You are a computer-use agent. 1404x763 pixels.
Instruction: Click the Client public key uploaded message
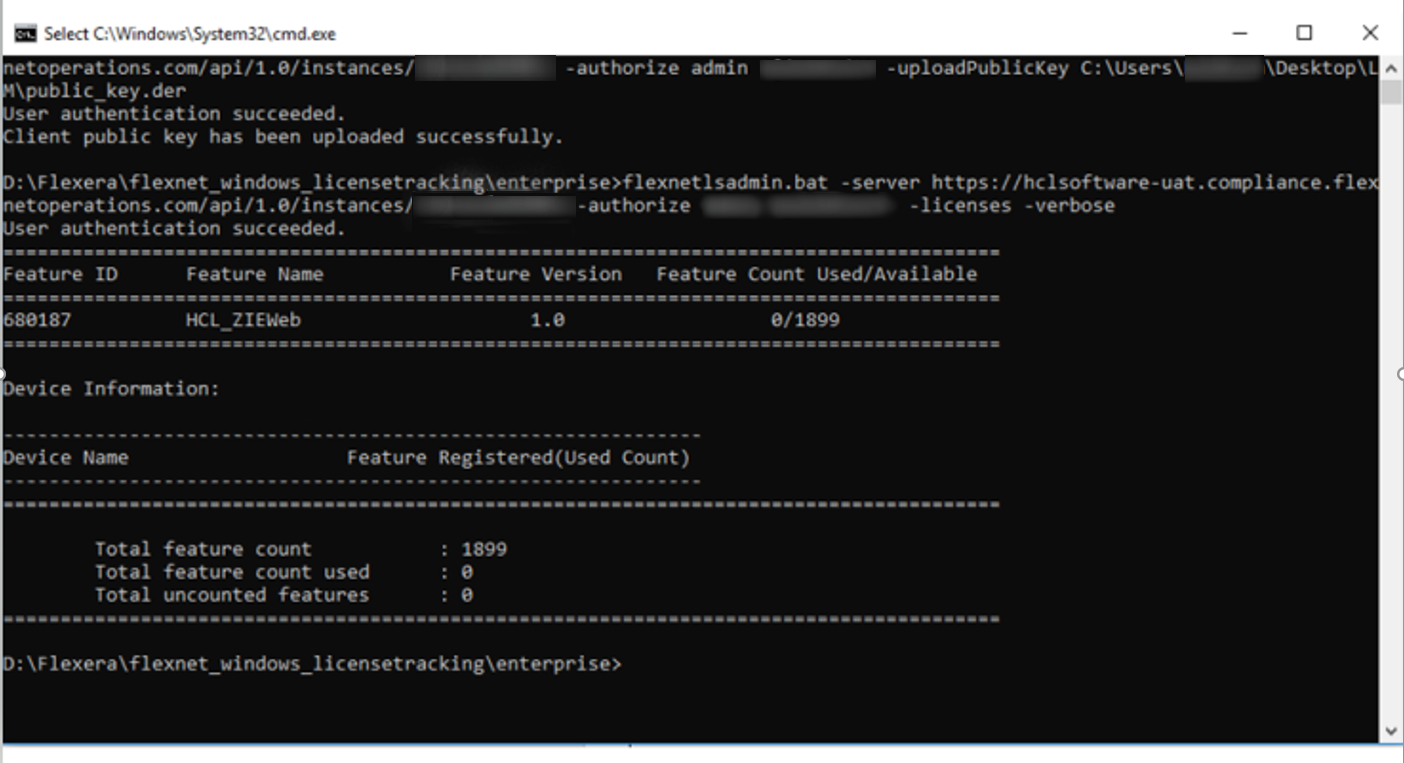pyautogui.click(x=283, y=137)
